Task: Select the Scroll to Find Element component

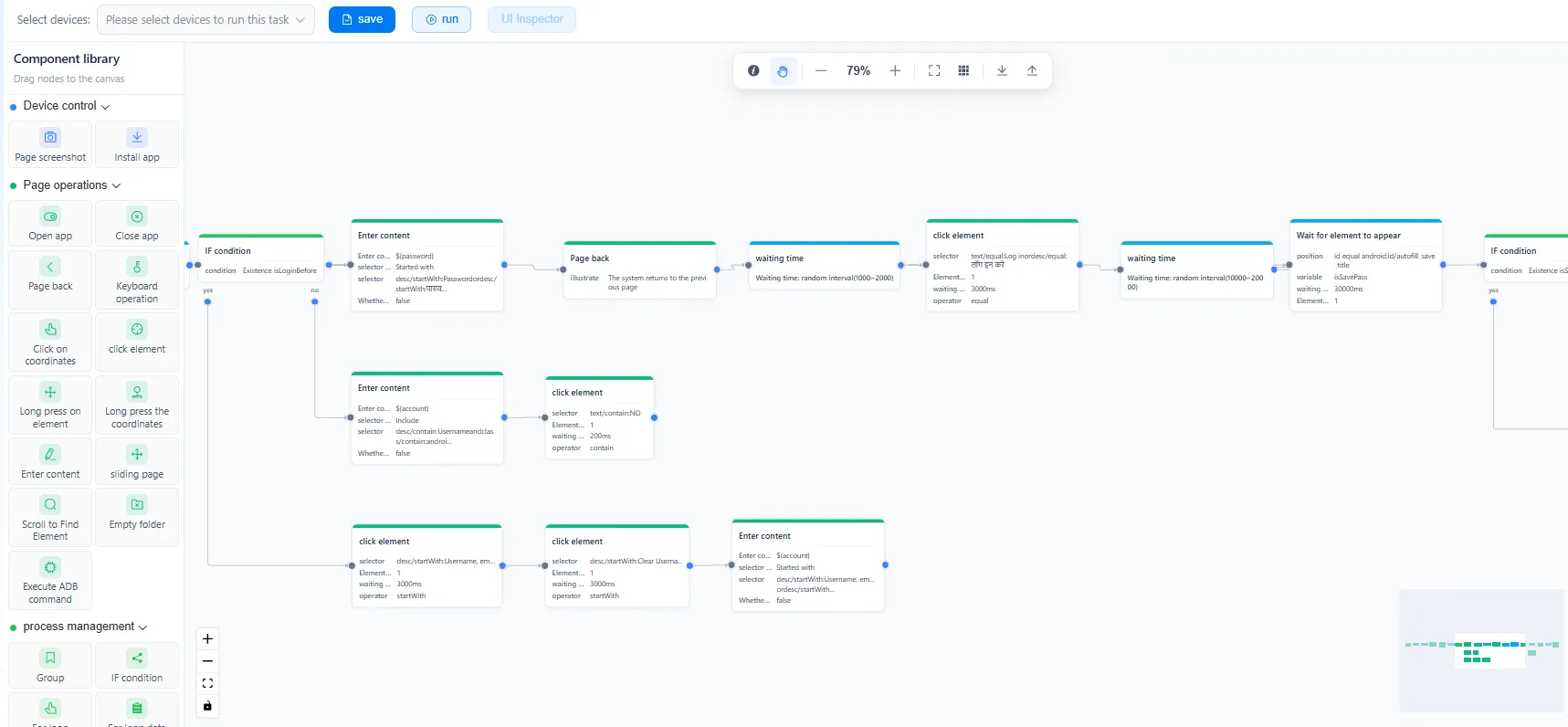Action: point(50,517)
